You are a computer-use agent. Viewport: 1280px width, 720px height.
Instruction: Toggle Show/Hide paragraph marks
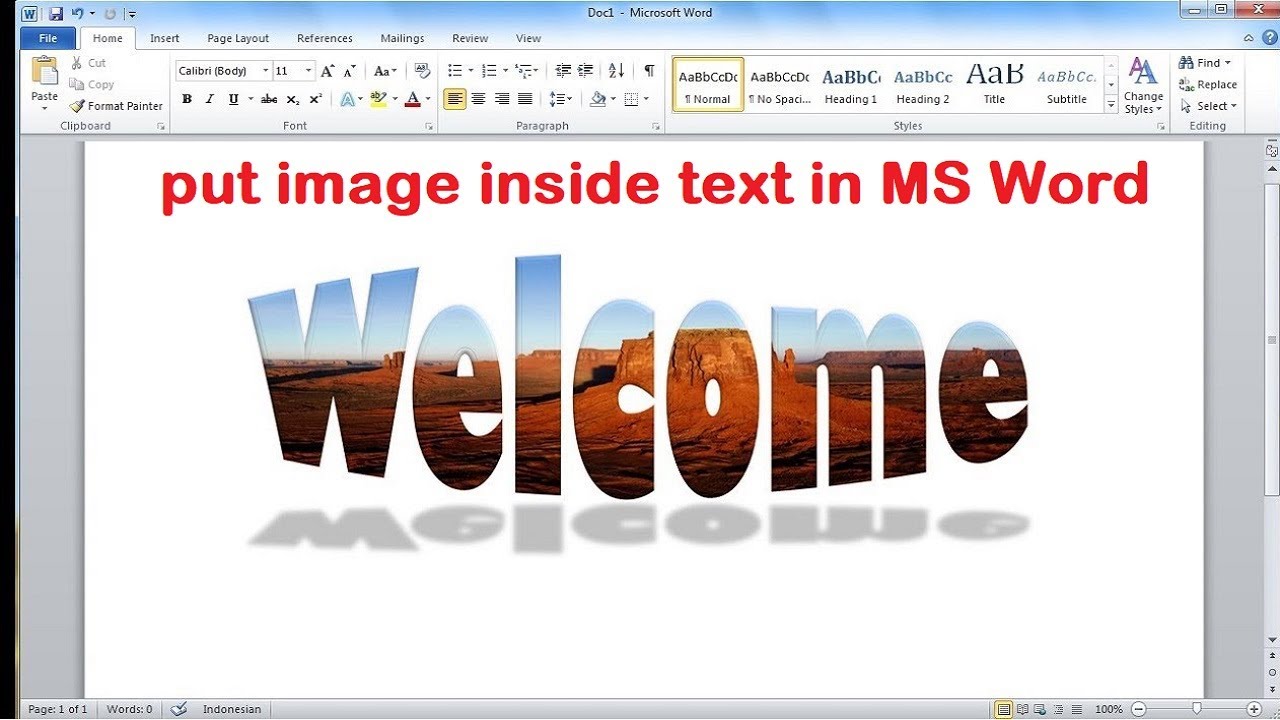pyautogui.click(x=649, y=71)
